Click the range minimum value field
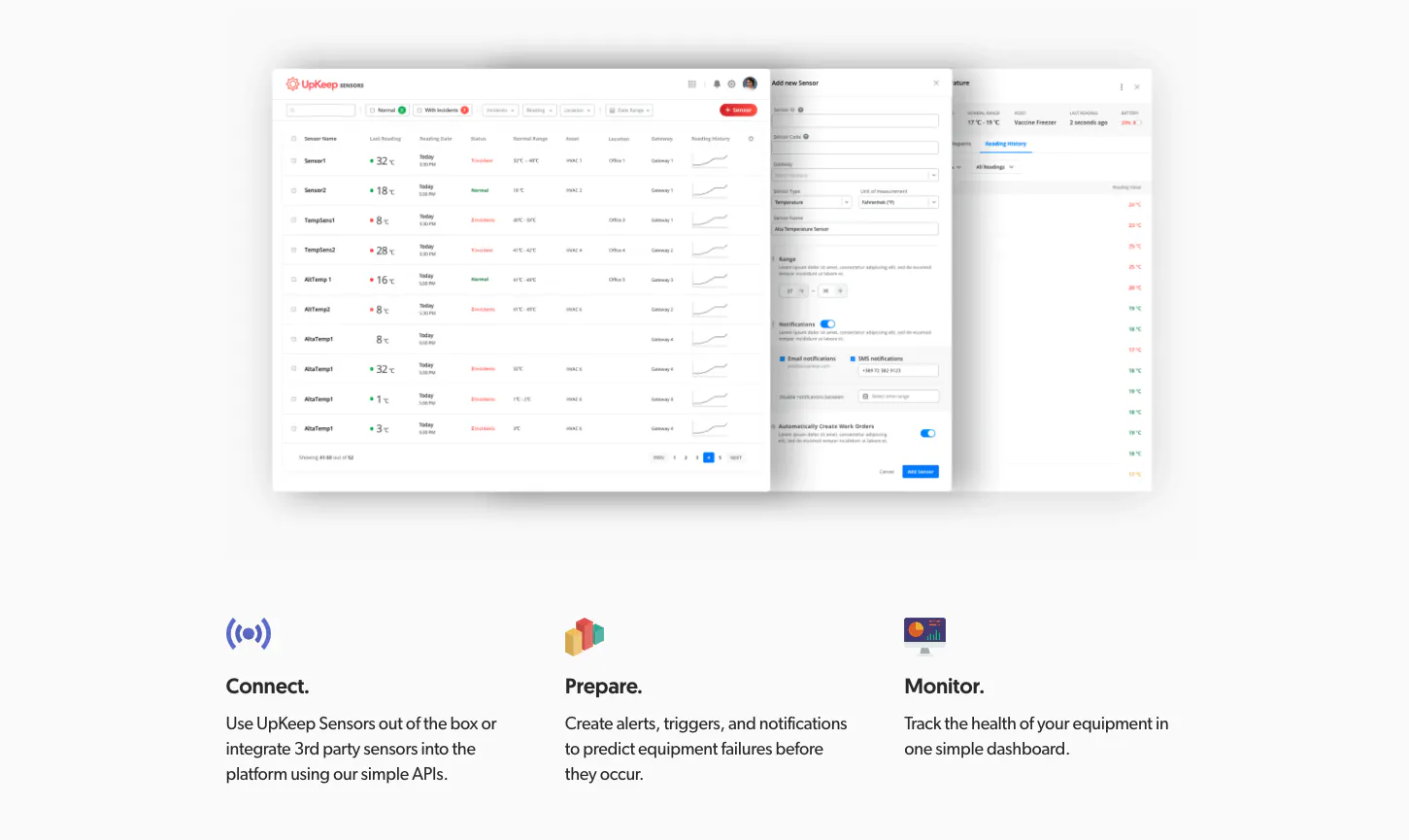The width and height of the screenshot is (1409, 840). point(793,291)
